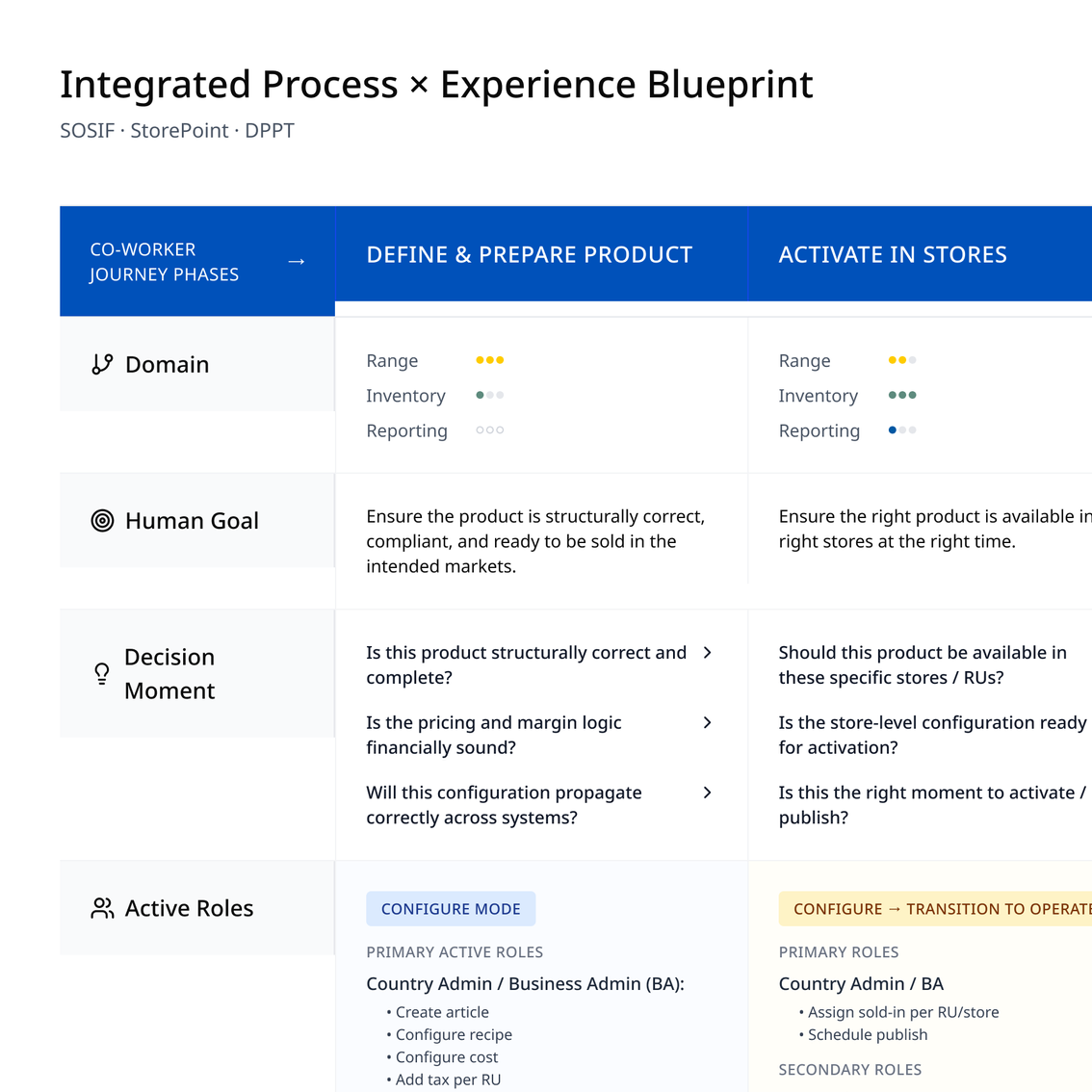Viewport: 1092px width, 1092px height.
Task: Click green Inventory dots under Activate in Stores
Action: pos(902,395)
